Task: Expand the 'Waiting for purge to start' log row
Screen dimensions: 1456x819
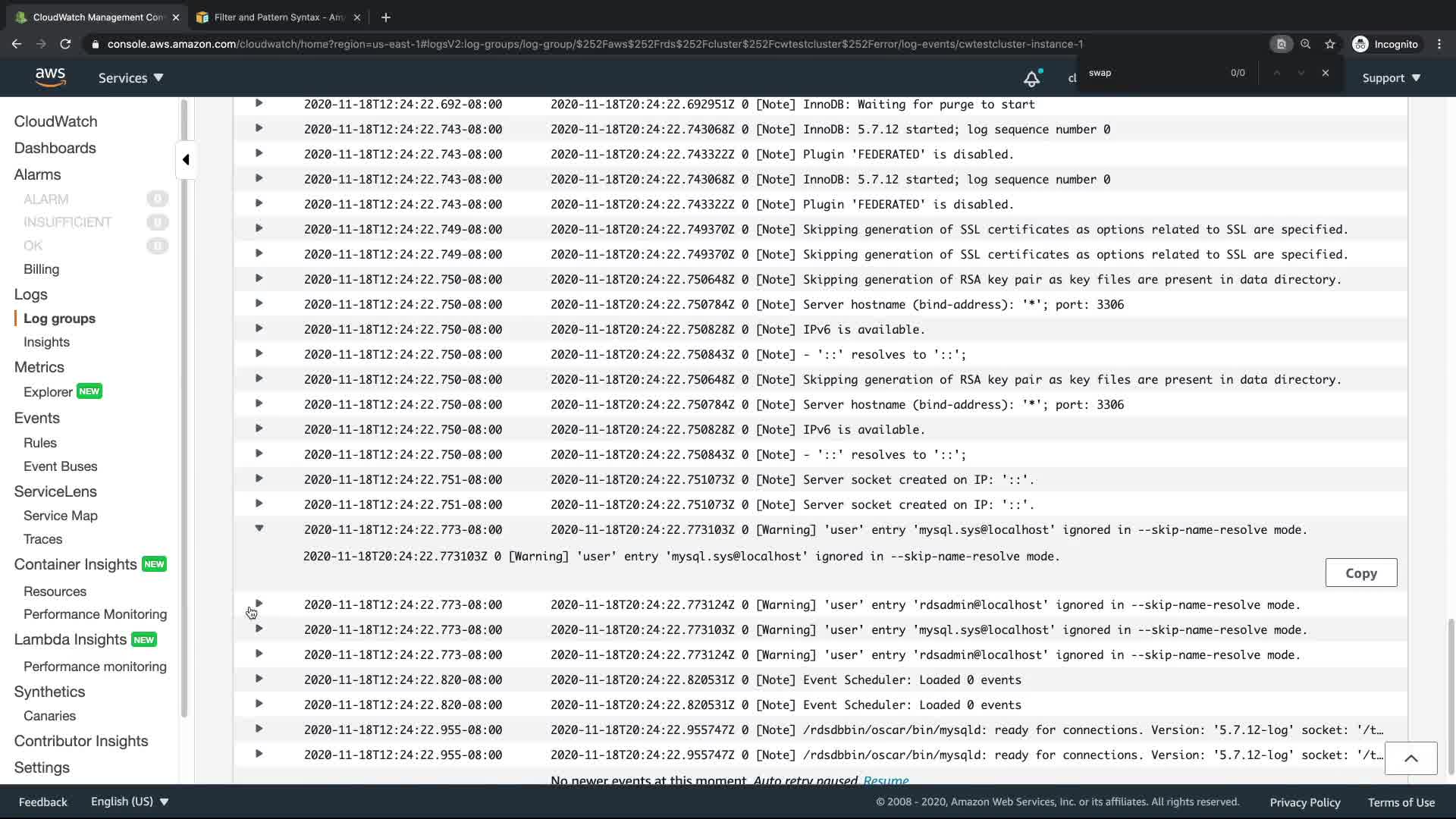Action: coord(259,103)
